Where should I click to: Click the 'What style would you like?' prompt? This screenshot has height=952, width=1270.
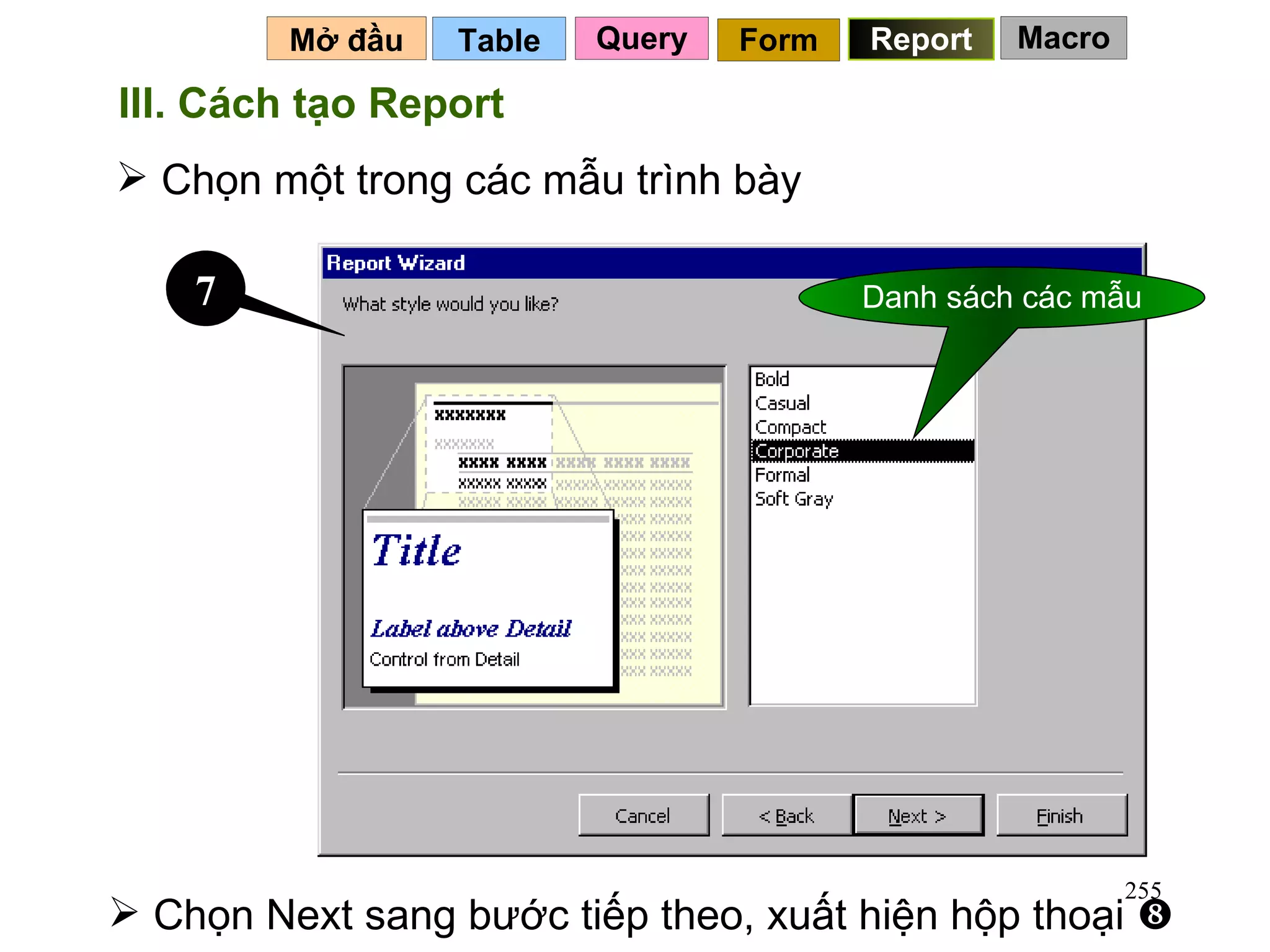coord(450,304)
